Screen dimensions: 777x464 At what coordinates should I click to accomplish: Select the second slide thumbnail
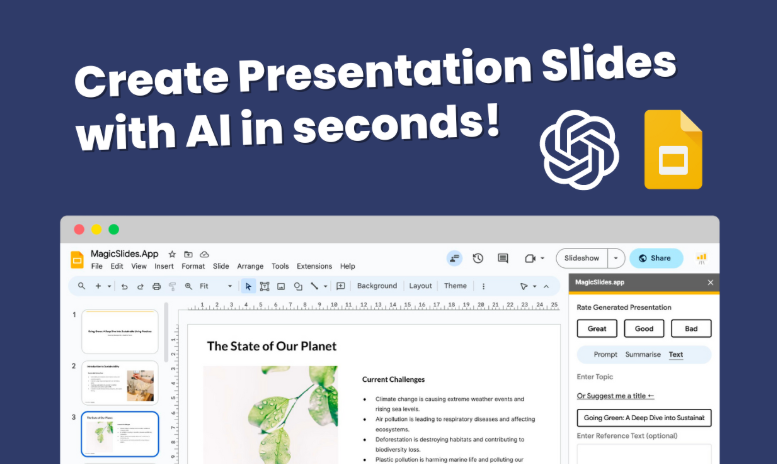tap(119, 381)
